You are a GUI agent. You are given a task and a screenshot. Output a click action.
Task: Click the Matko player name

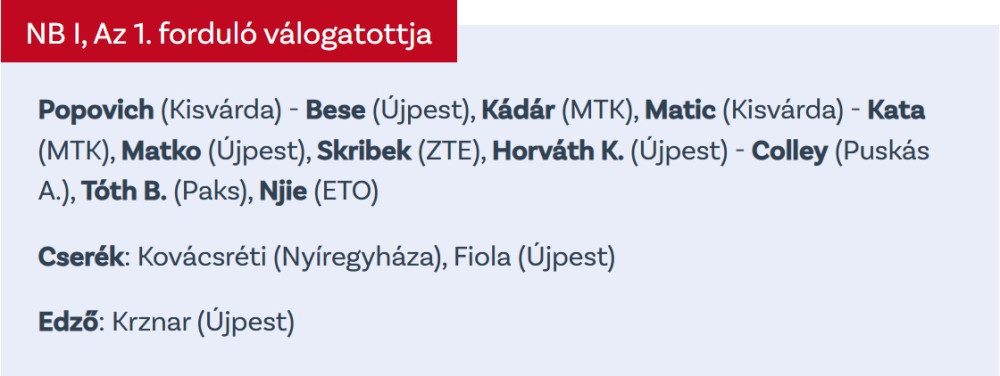pos(161,152)
